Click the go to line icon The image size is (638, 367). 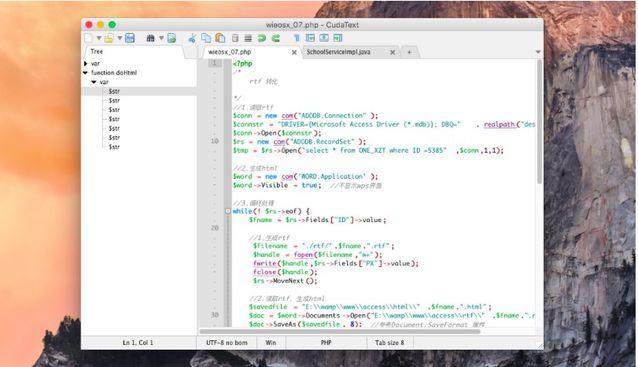coord(172,38)
